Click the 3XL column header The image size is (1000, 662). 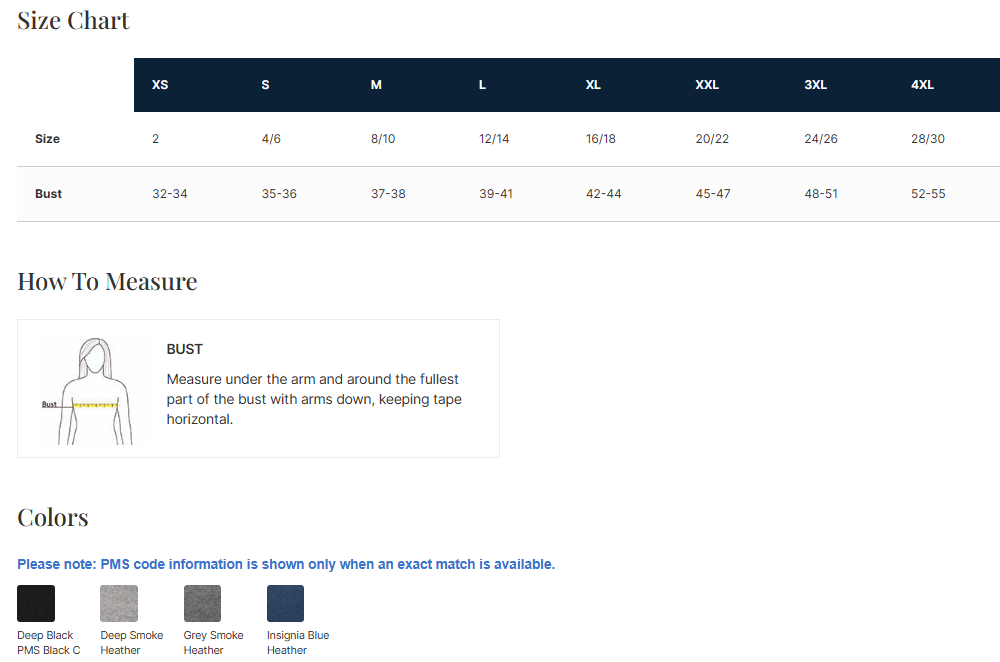(x=816, y=85)
